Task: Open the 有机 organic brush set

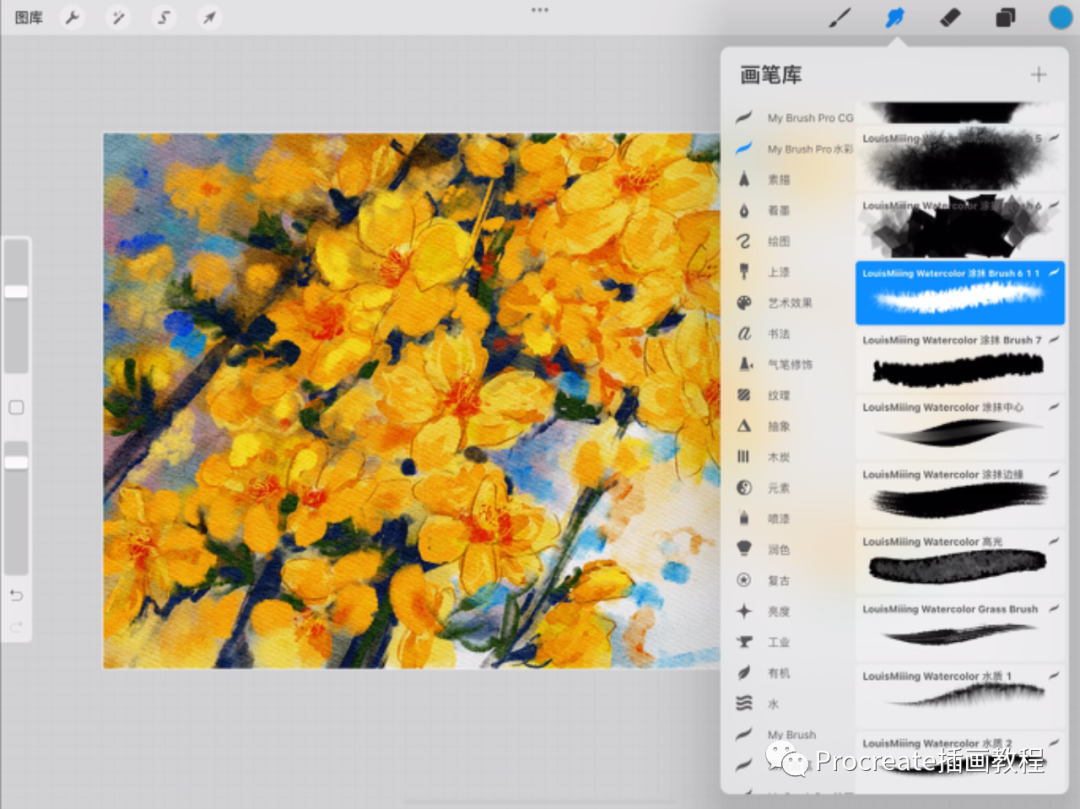Action: [x=793, y=673]
